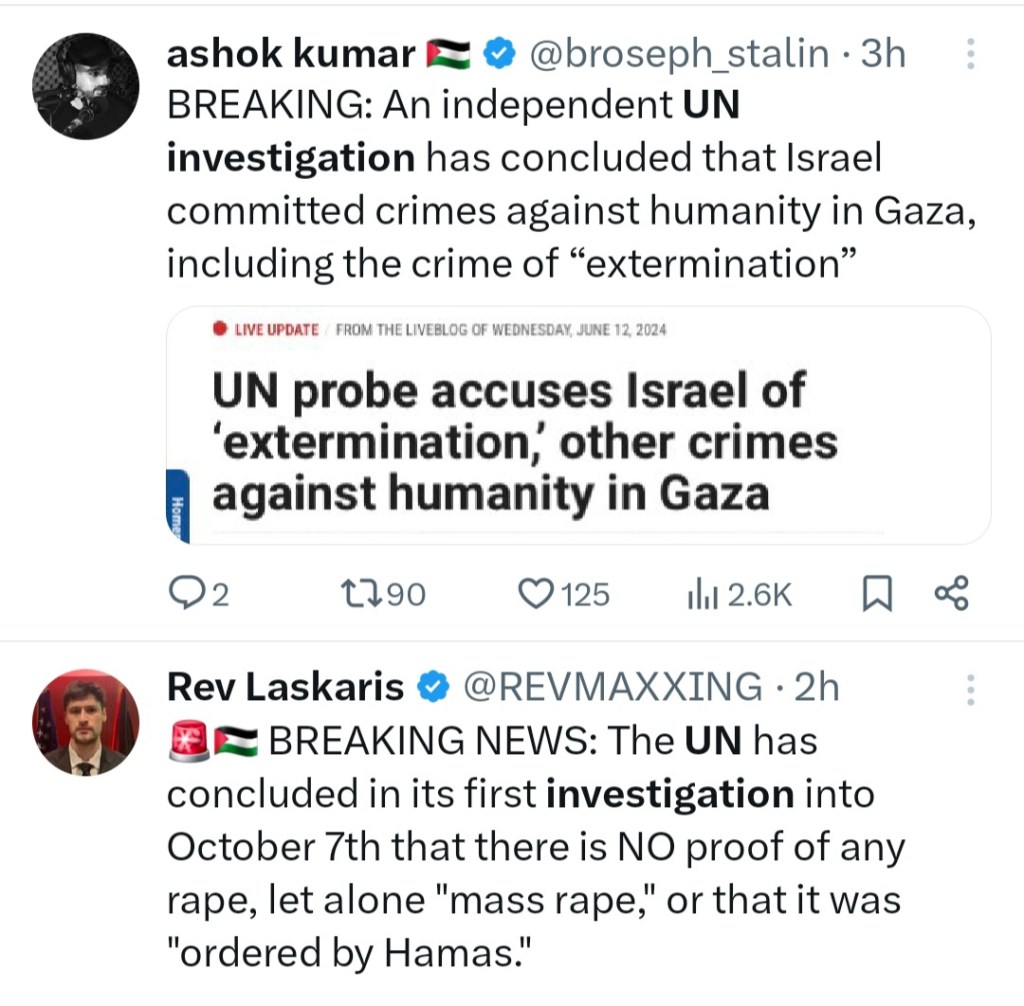Open more options for Rev Laskaris's tweet
1024x1006 pixels.
pyautogui.click(x=969, y=689)
